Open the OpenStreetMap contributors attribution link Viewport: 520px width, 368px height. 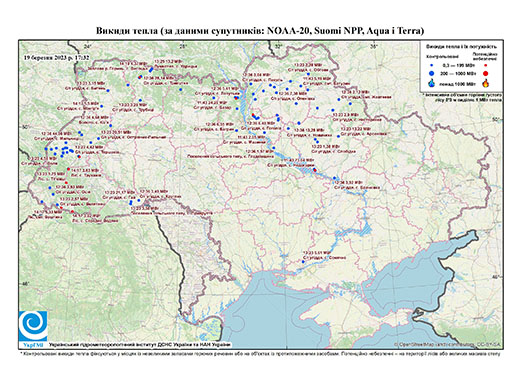pyautogui.click(x=447, y=344)
